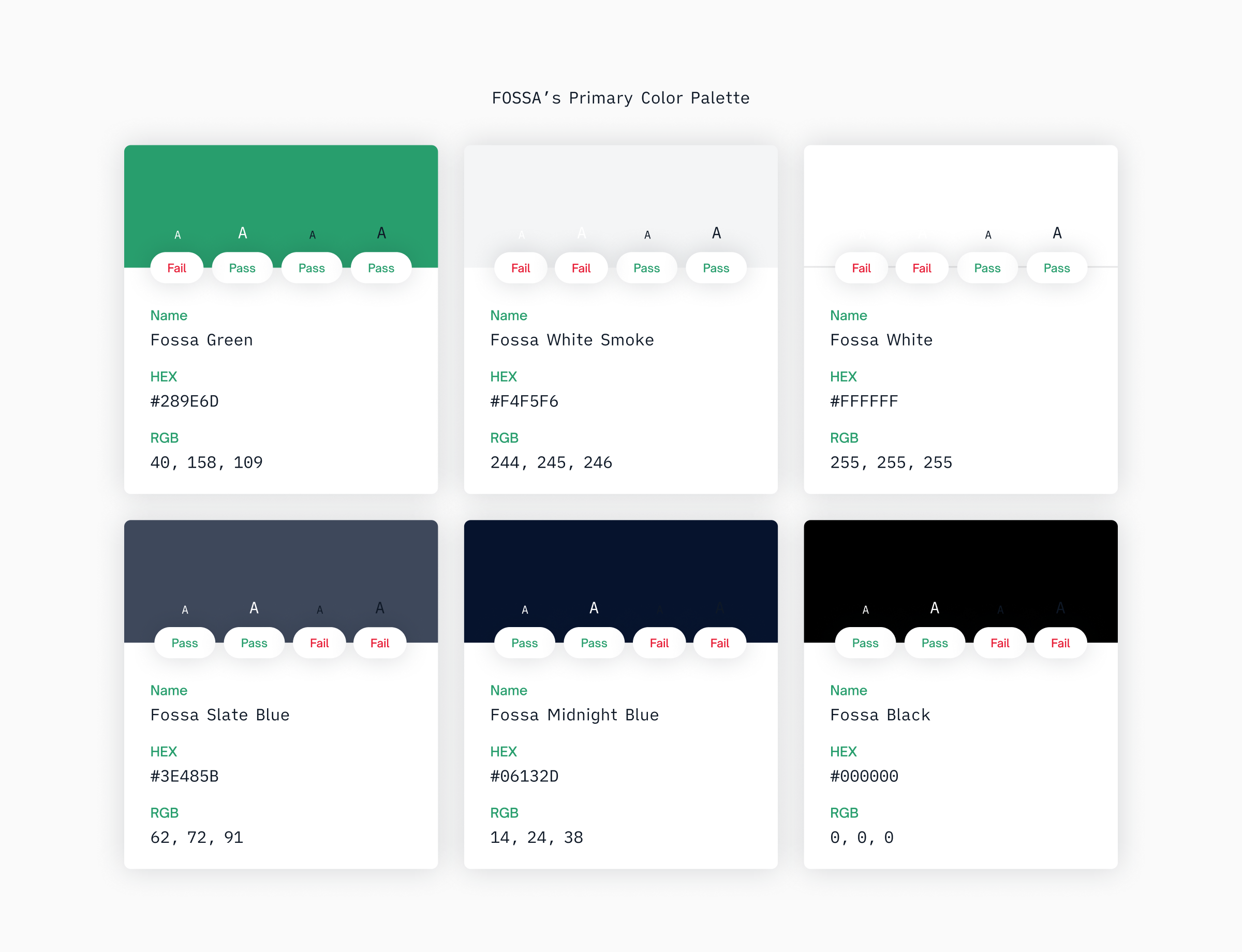Click Pass badge under large dark A on Fossa Green

click(x=381, y=268)
